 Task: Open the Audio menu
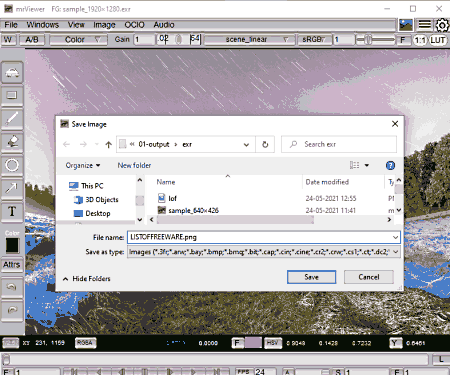(164, 25)
